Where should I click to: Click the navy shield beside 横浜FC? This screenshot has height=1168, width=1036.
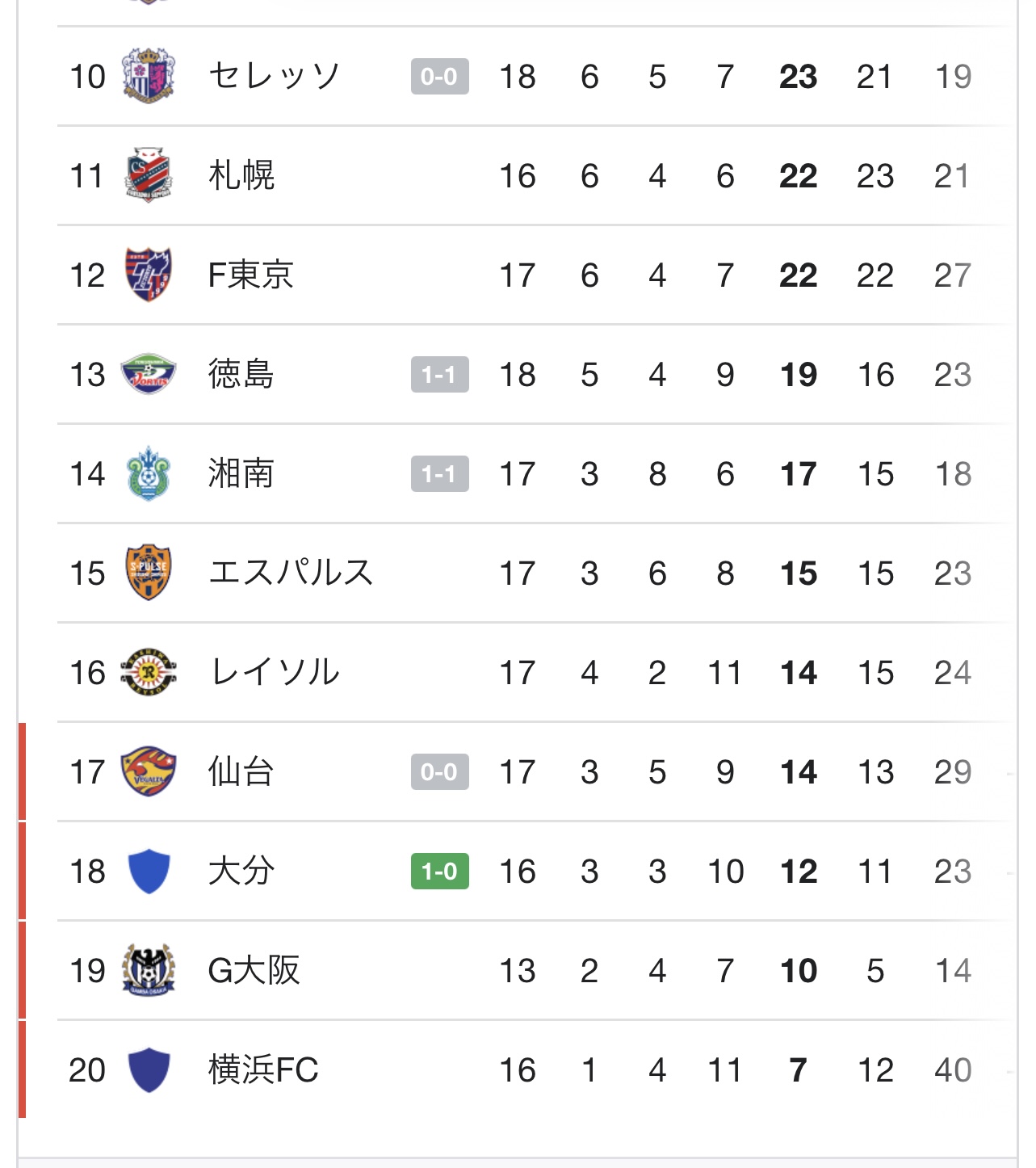pos(149,1069)
